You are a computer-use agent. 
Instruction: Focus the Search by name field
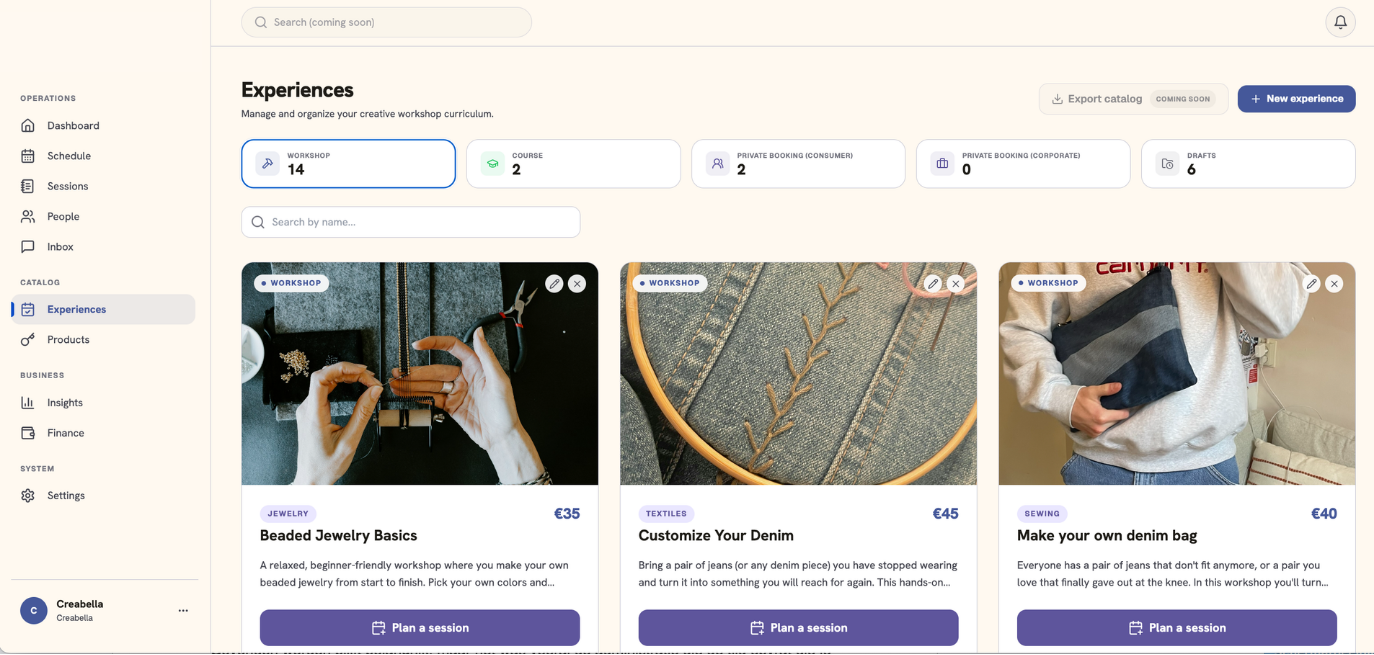(411, 222)
